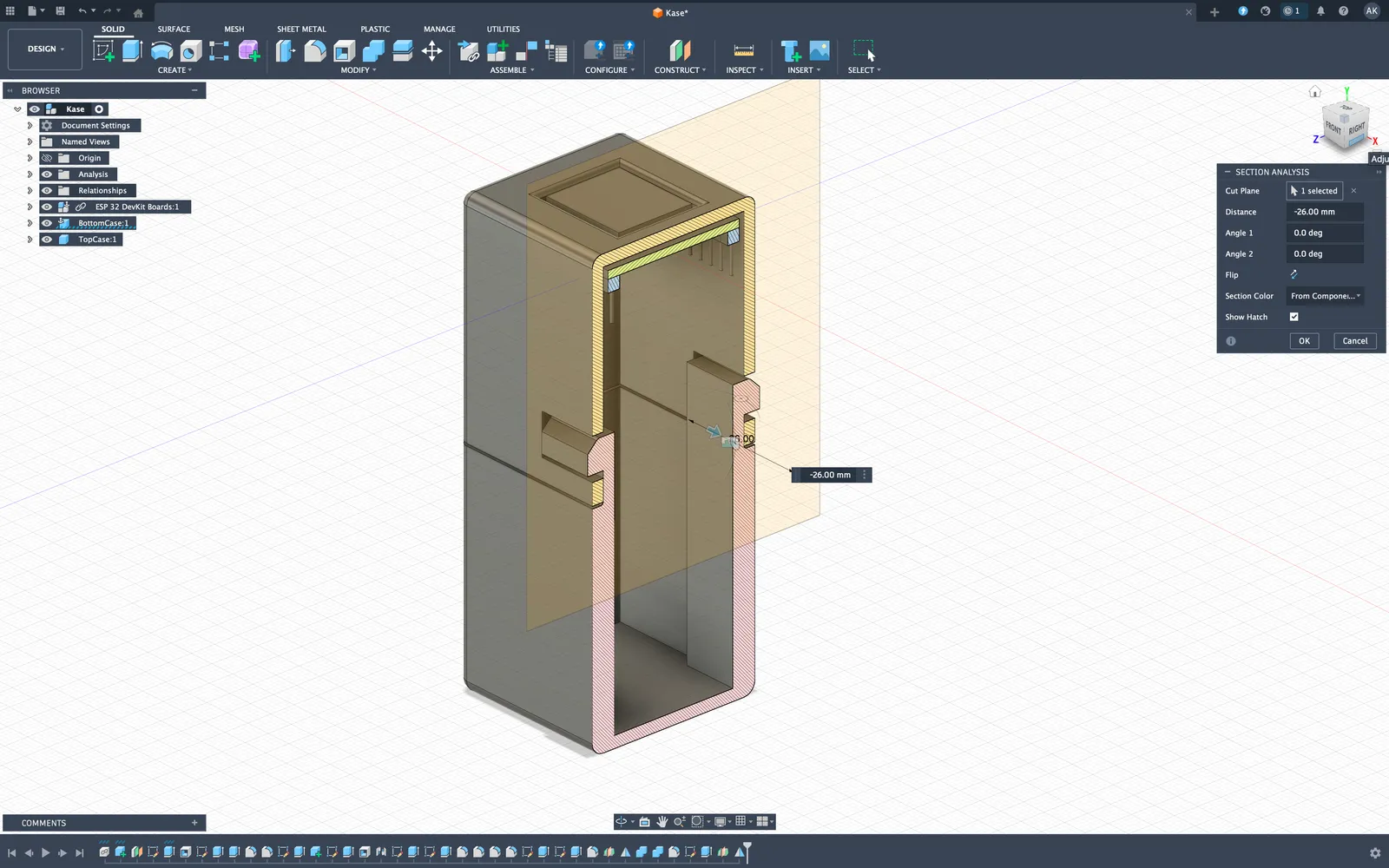Open the Measure tool under Inspect
The width and height of the screenshot is (1389, 868).
coord(742,49)
